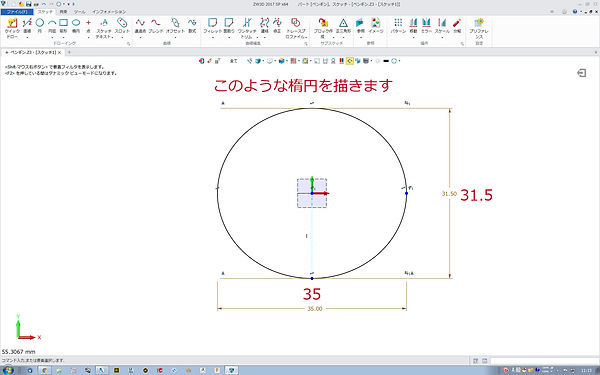Select the black line-color swatch in view toolbar

pos(386,61)
